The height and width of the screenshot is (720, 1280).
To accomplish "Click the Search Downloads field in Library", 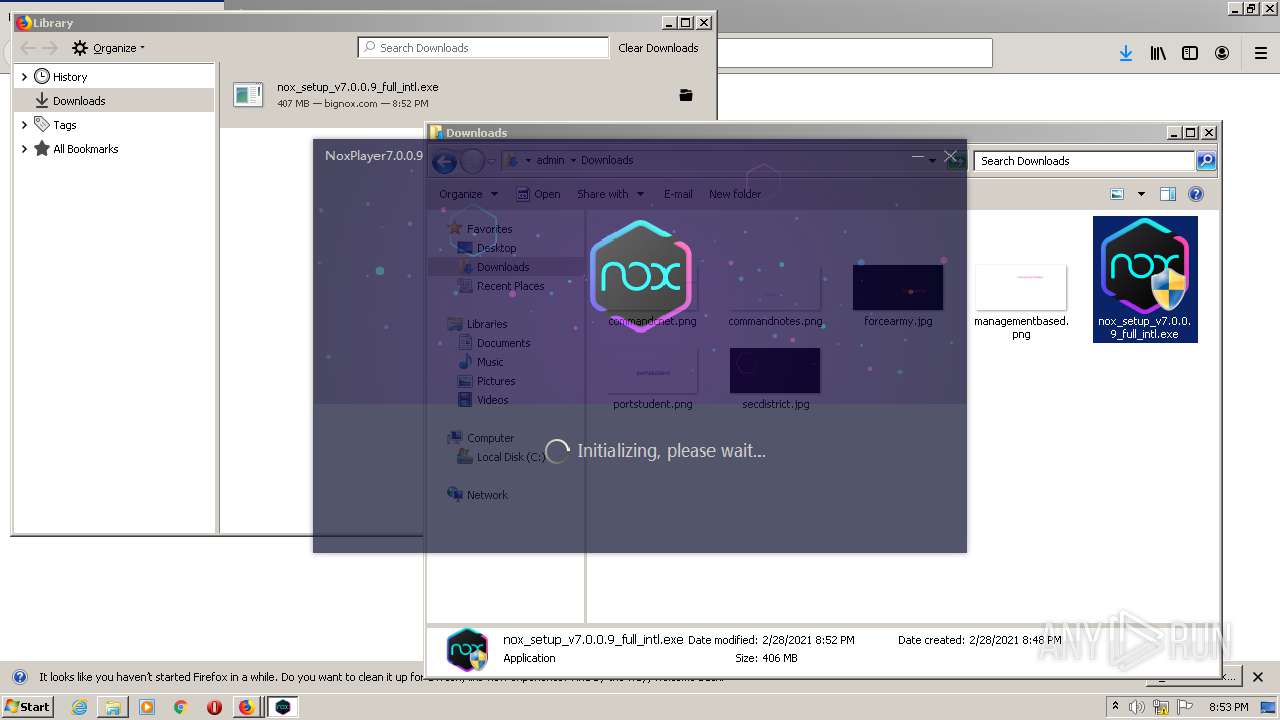I will [x=484, y=47].
